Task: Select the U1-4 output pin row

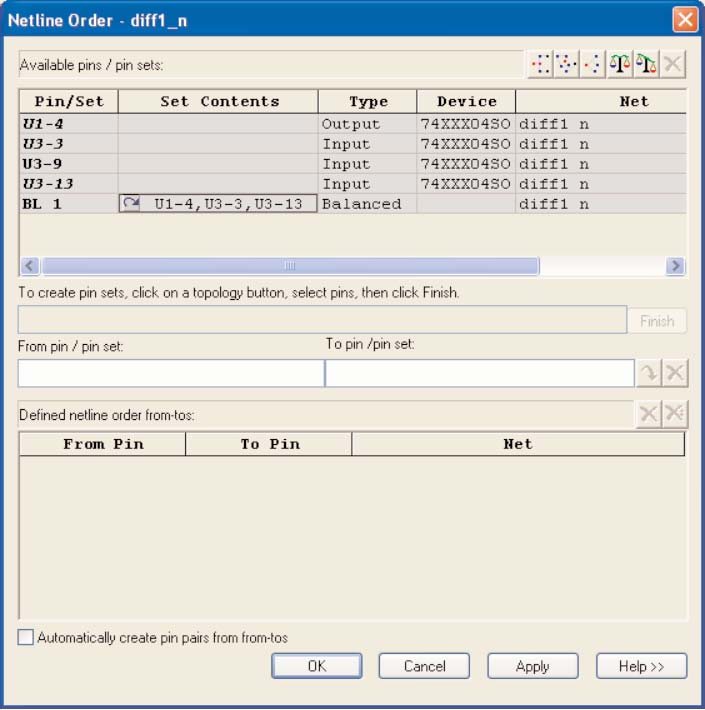Action: (x=69, y=124)
